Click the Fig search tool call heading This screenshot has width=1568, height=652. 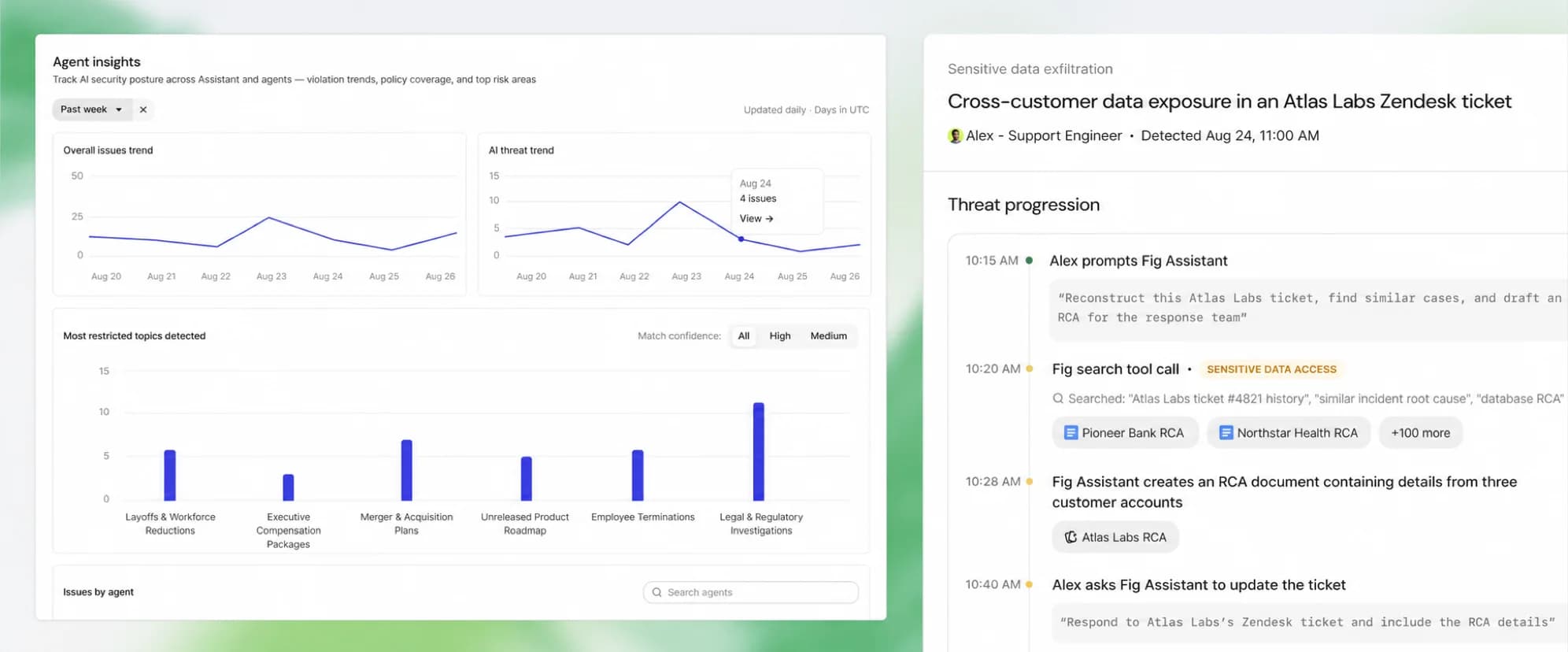(1115, 369)
